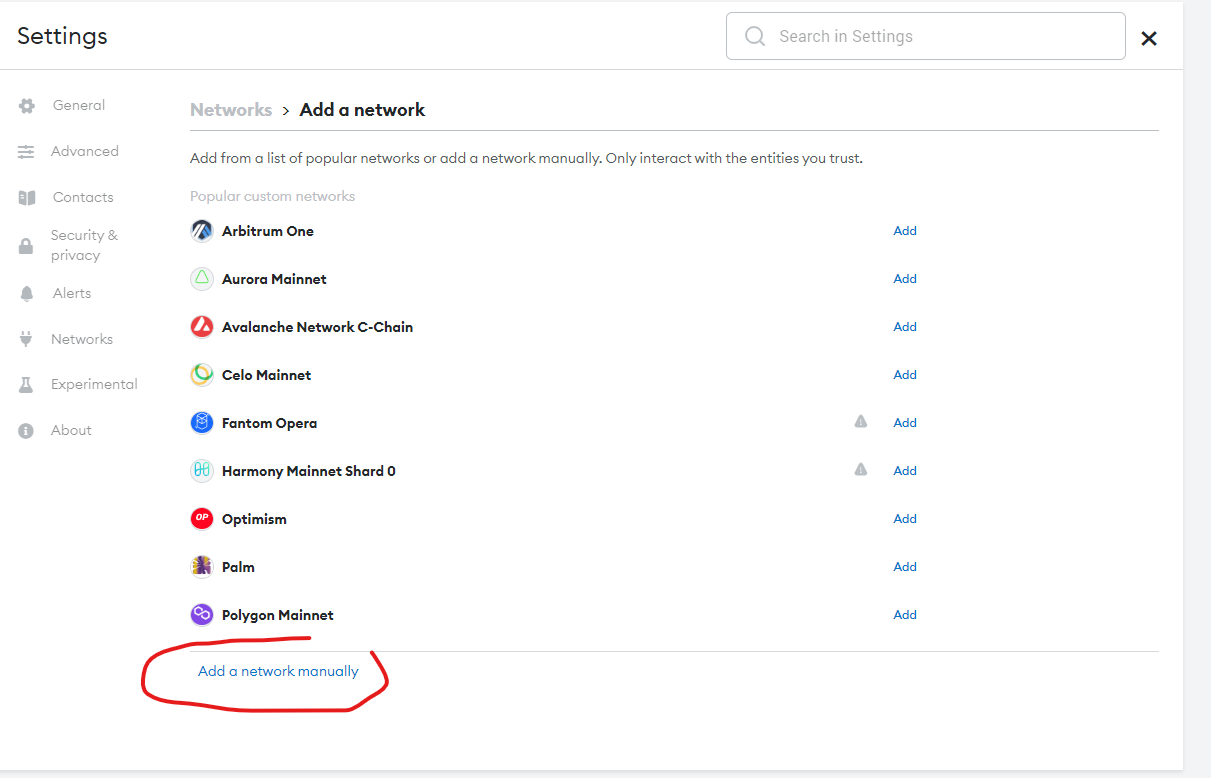Screen dimensions: 1211x778
Task: Open the Contacts settings tab
Action: (83, 198)
